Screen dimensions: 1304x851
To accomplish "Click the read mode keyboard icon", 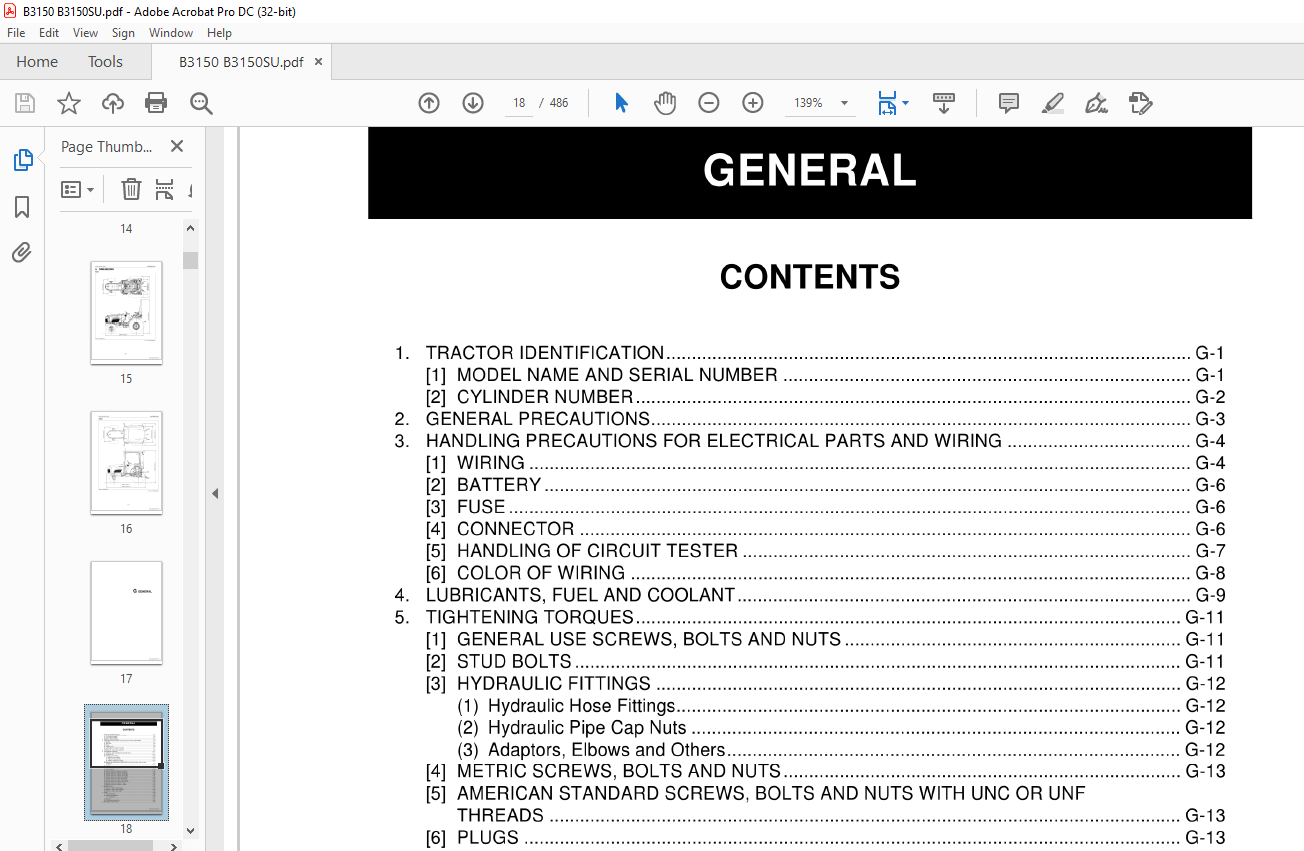I will [x=944, y=103].
